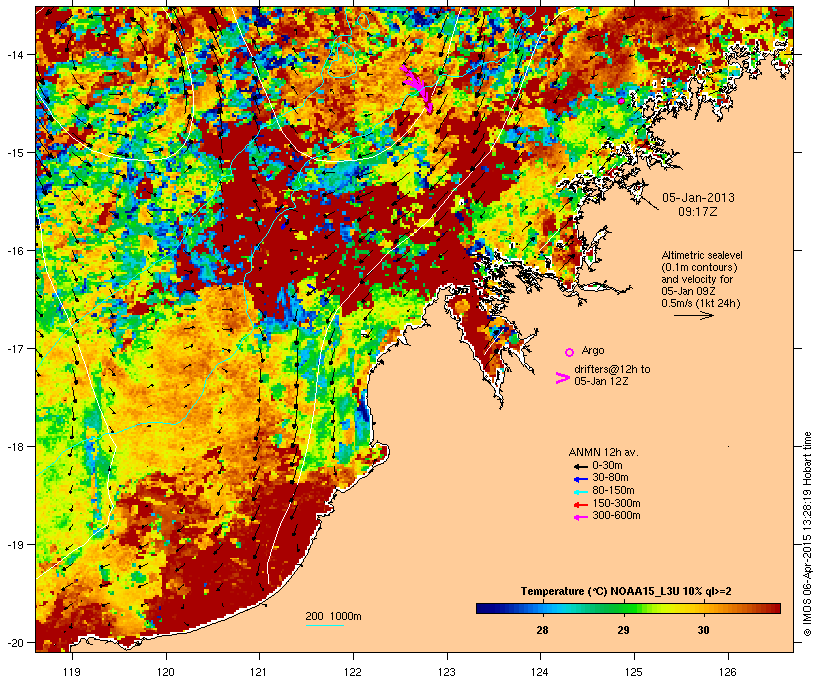Click the '150-300m' depth label
This screenshot has height=680, width=820.
coord(616,504)
